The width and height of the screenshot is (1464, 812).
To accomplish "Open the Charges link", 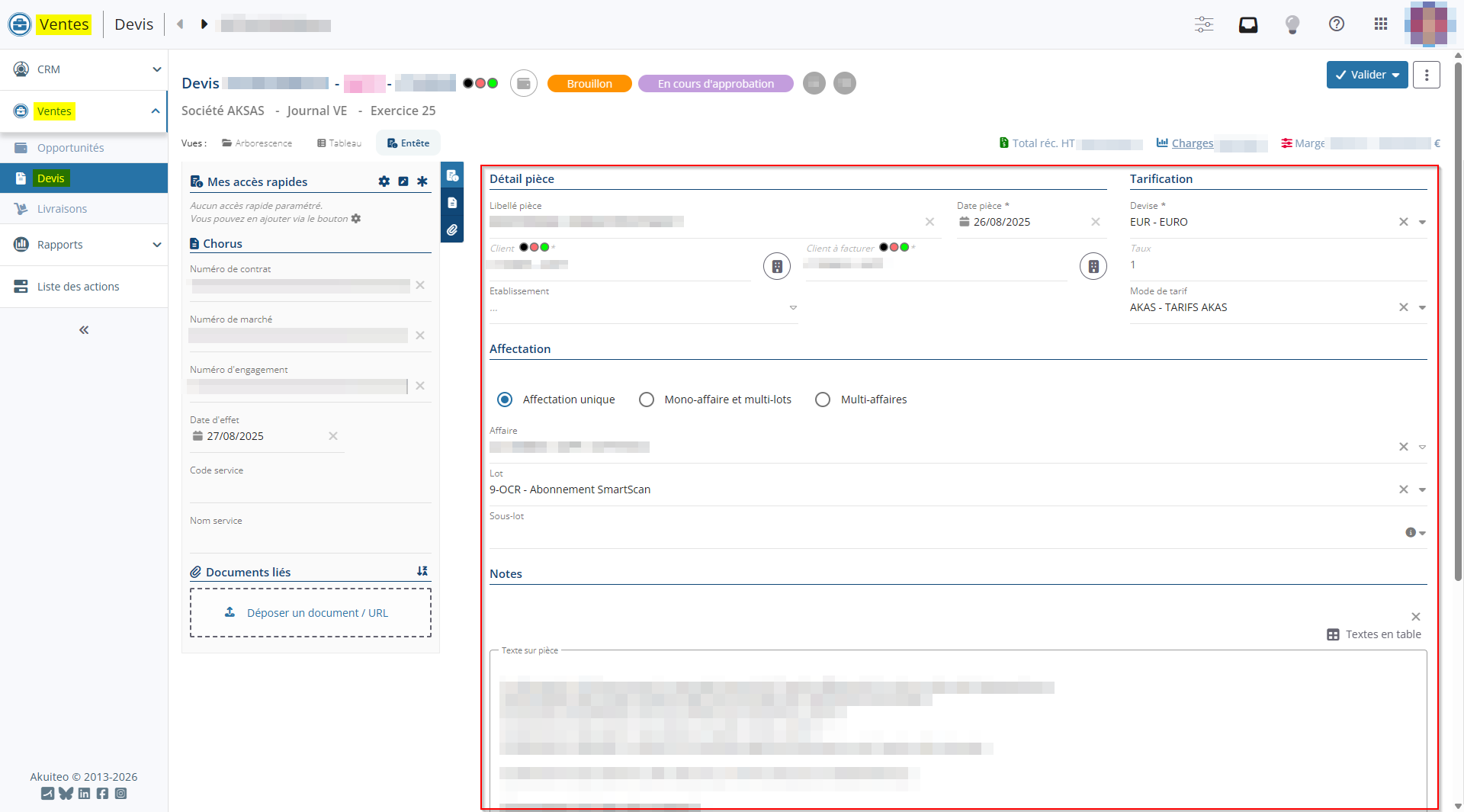I will 1192,143.
